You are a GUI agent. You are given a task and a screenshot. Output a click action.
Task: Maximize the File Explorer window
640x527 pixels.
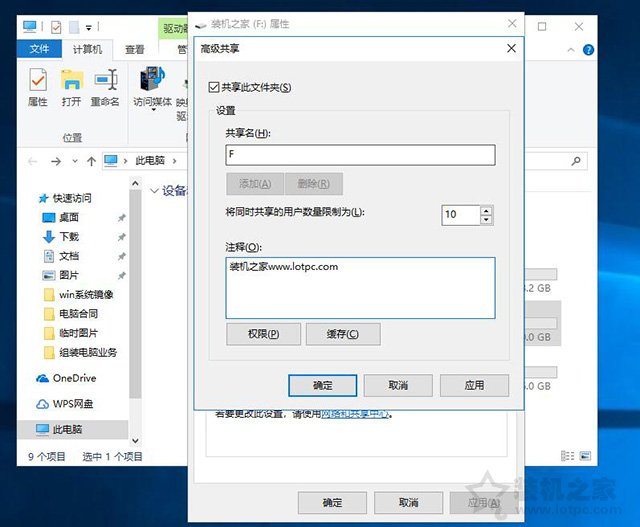[x=542, y=27]
